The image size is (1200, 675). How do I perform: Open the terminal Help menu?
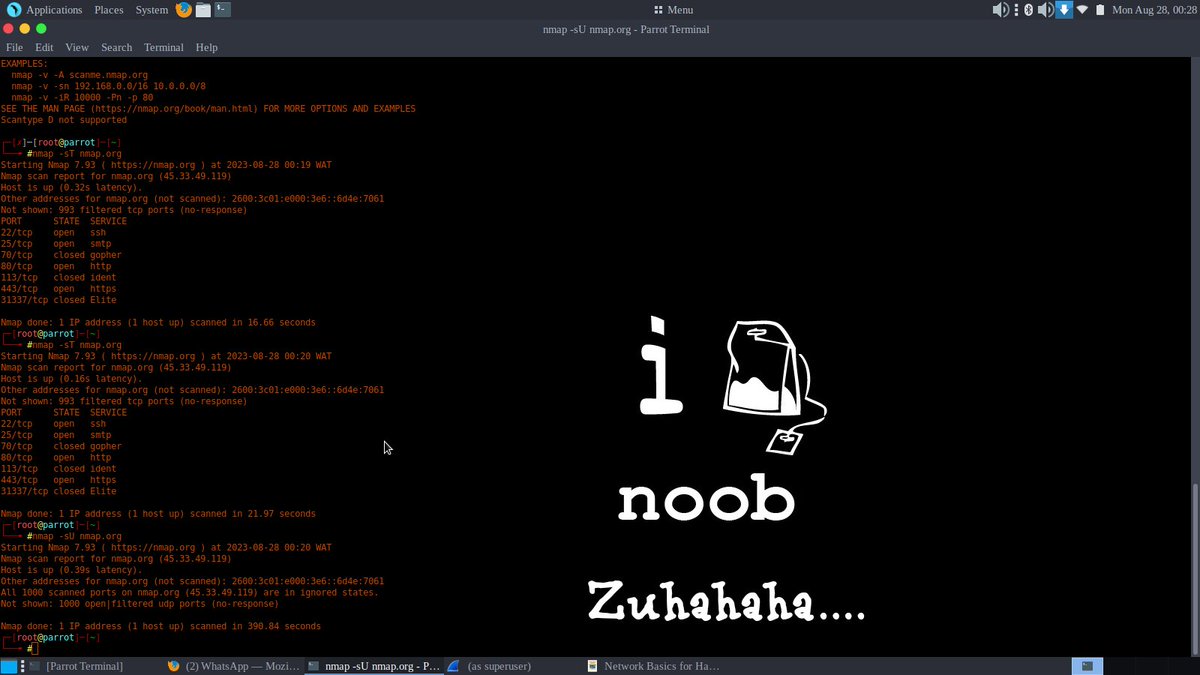pos(206,47)
